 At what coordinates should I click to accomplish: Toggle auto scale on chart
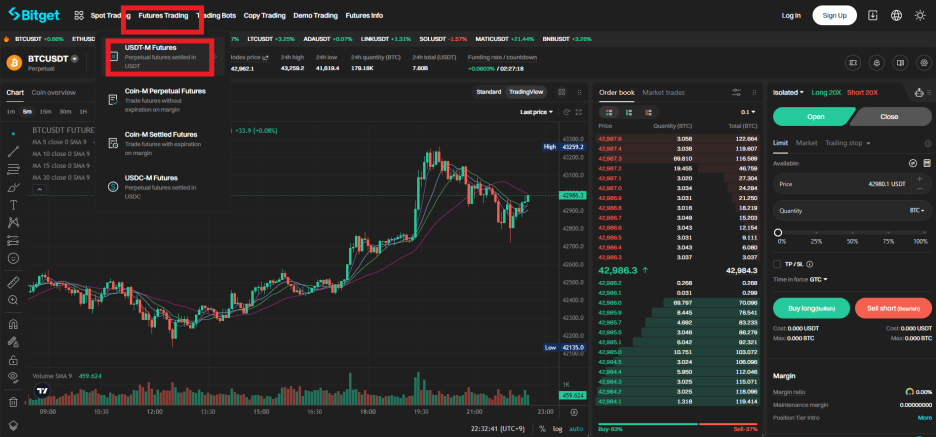click(x=575, y=429)
